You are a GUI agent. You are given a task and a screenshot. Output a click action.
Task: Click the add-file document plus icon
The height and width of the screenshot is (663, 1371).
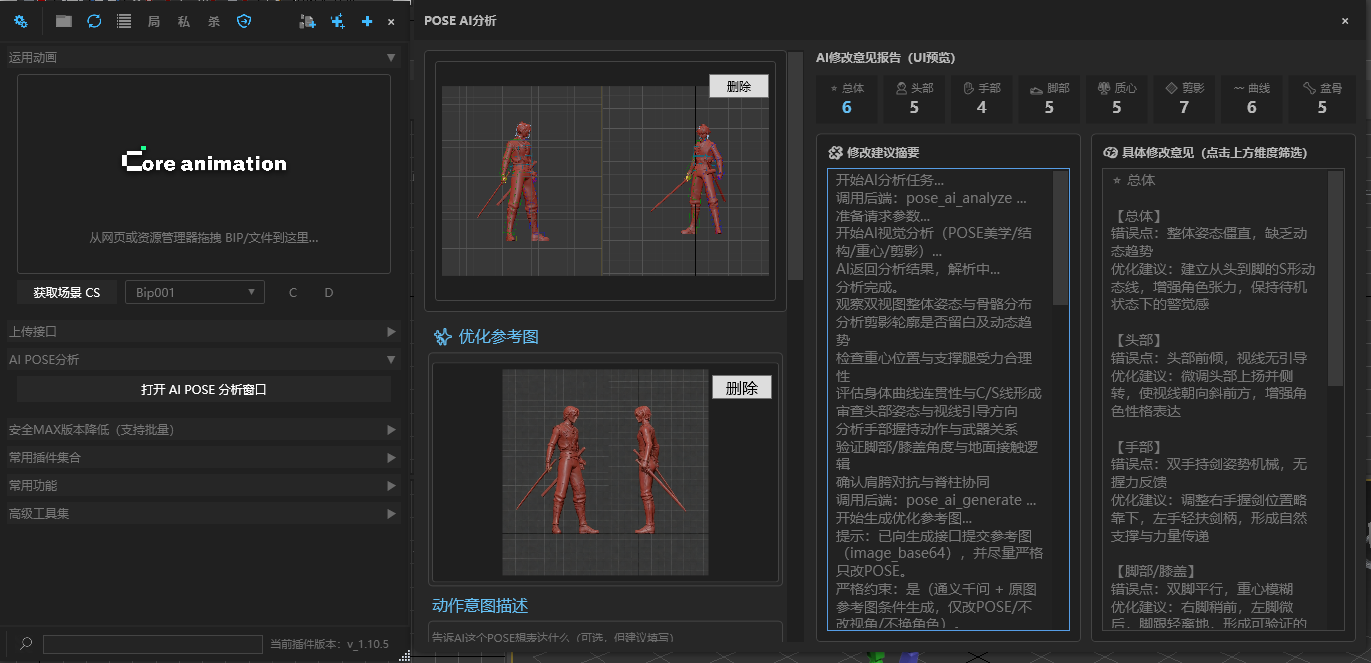tap(308, 21)
